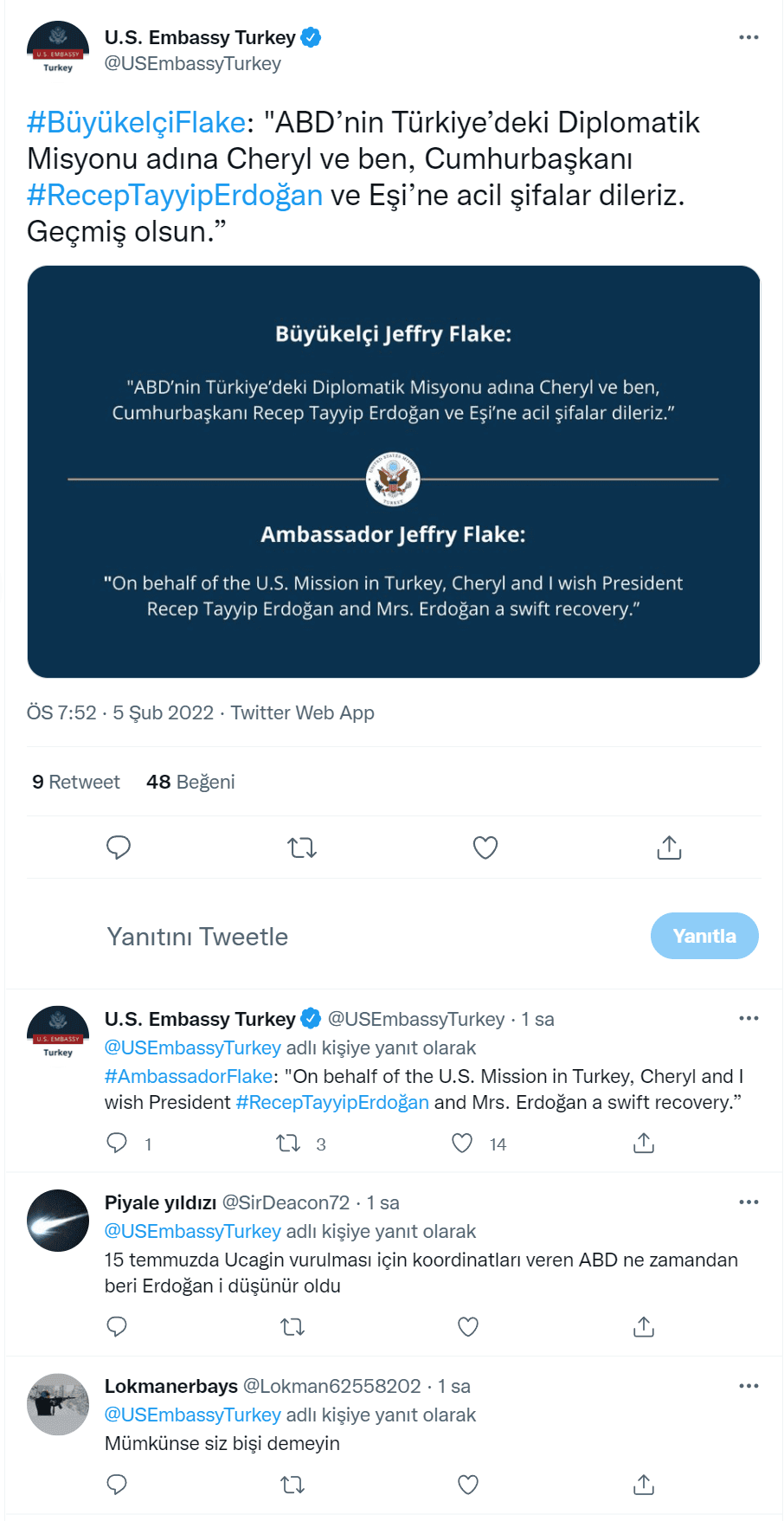The height and width of the screenshot is (1521, 784).
Task: Click the Yanıtla reply button
Action: (704, 936)
